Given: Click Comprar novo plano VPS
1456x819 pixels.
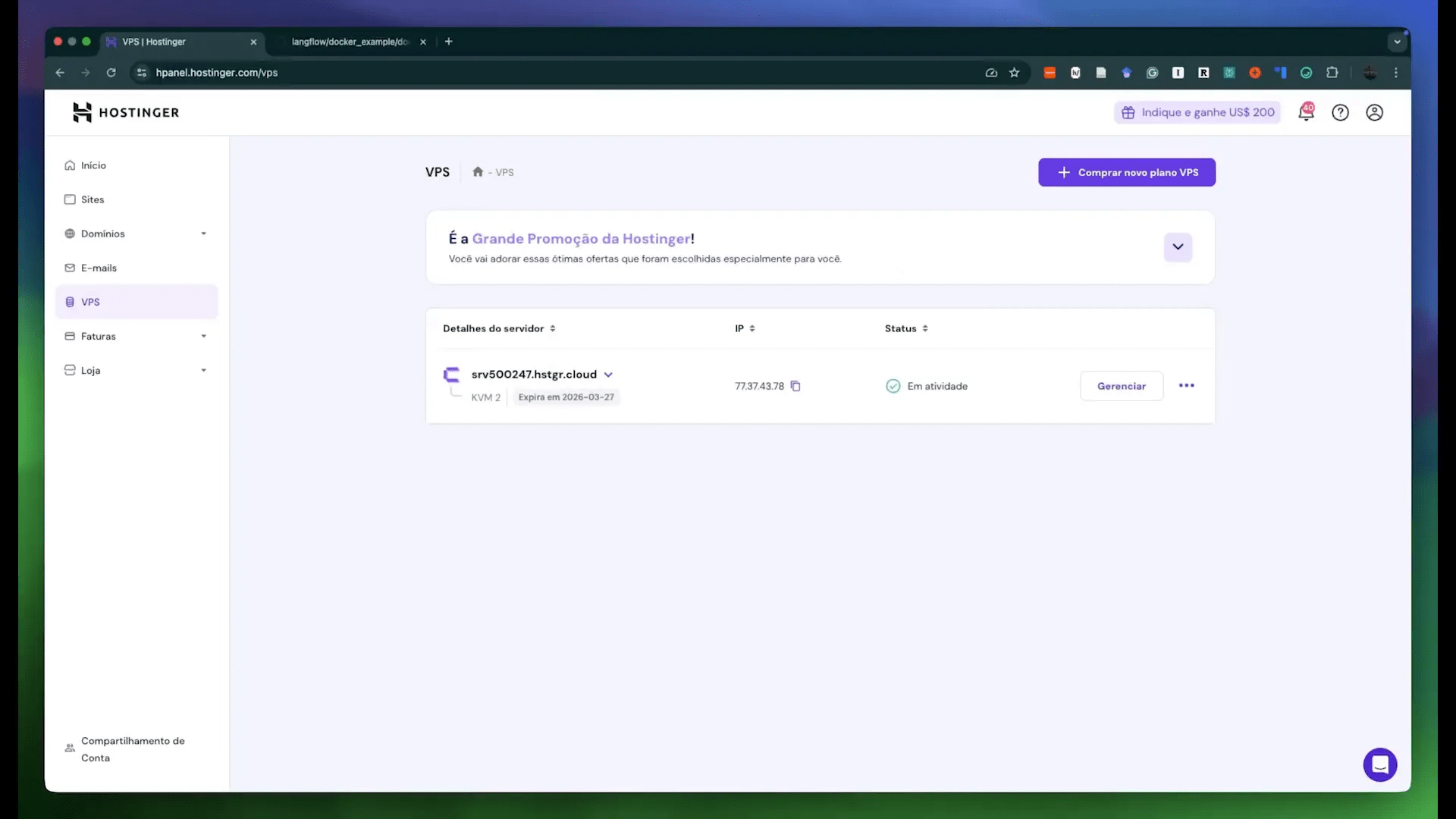Looking at the screenshot, I should tap(1127, 172).
